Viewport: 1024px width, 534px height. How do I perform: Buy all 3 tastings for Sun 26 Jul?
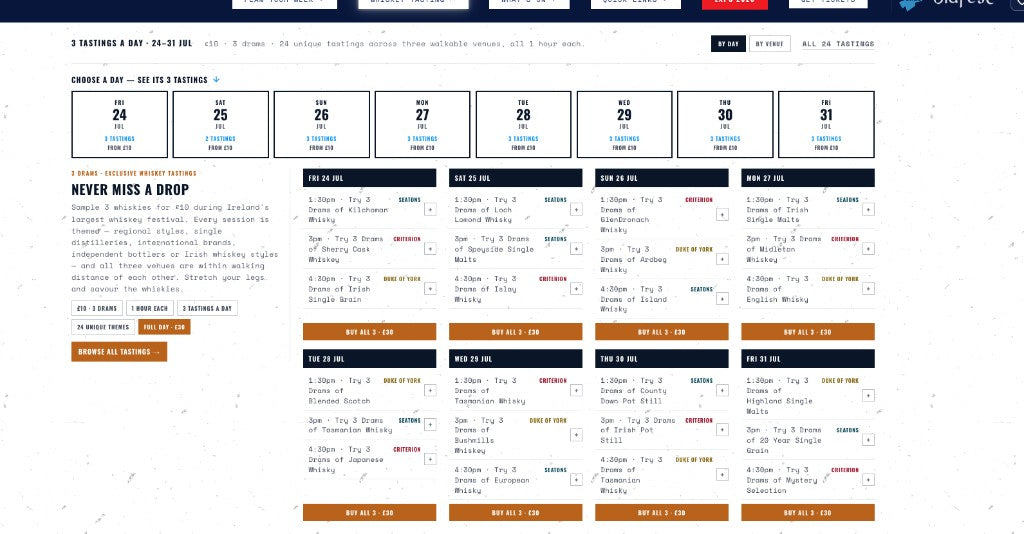coord(662,332)
